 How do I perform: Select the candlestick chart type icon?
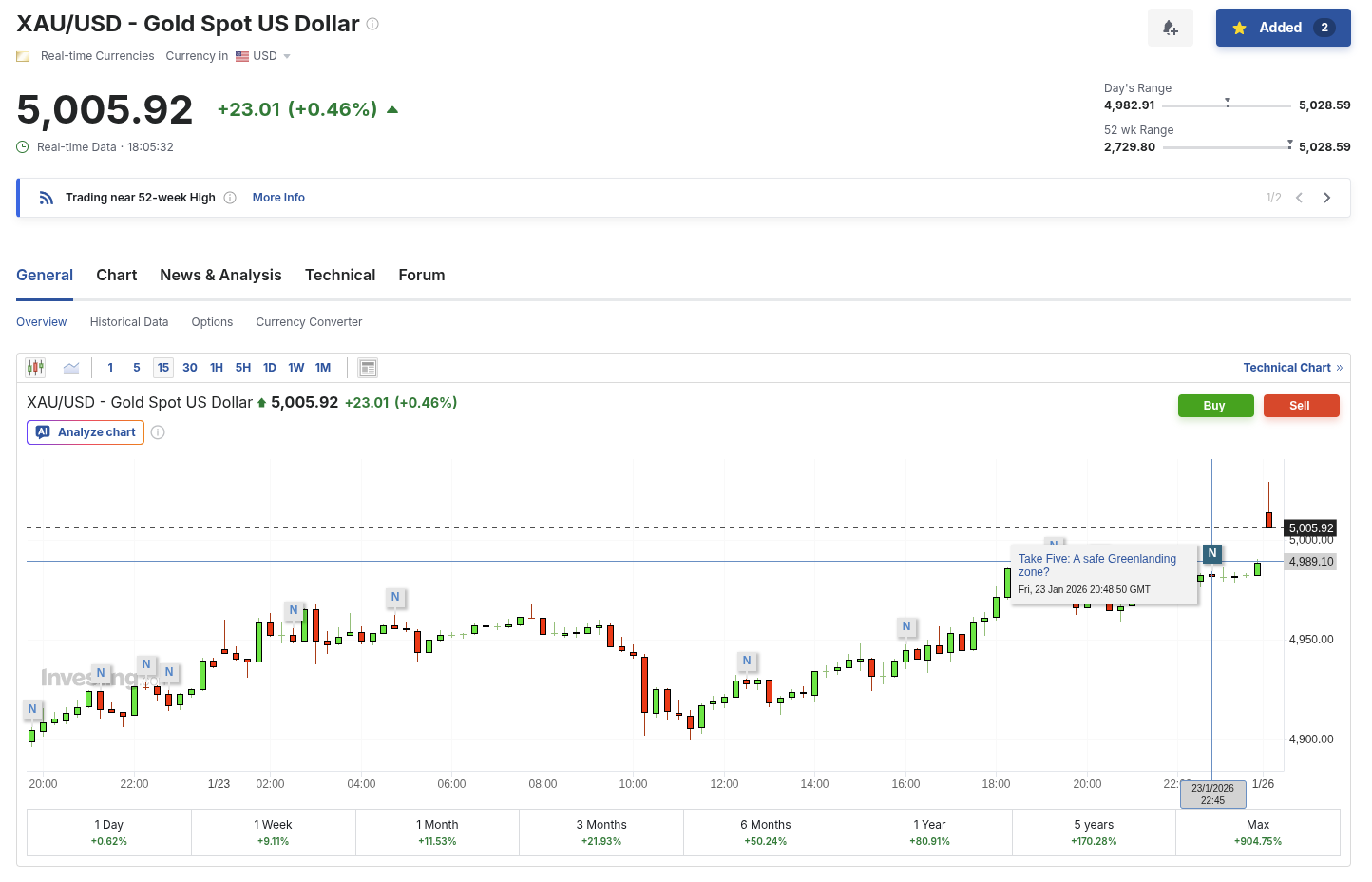click(x=36, y=368)
